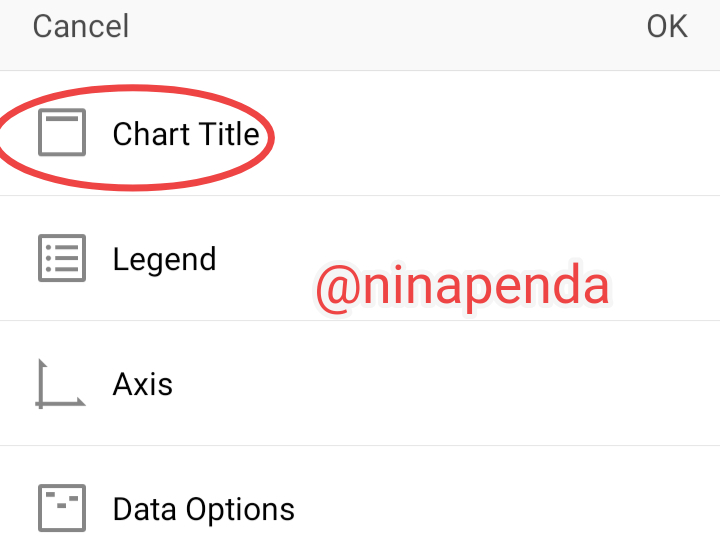The height and width of the screenshot is (546, 720).
Task: Tap the Chart Title icon
Action: (x=62, y=133)
